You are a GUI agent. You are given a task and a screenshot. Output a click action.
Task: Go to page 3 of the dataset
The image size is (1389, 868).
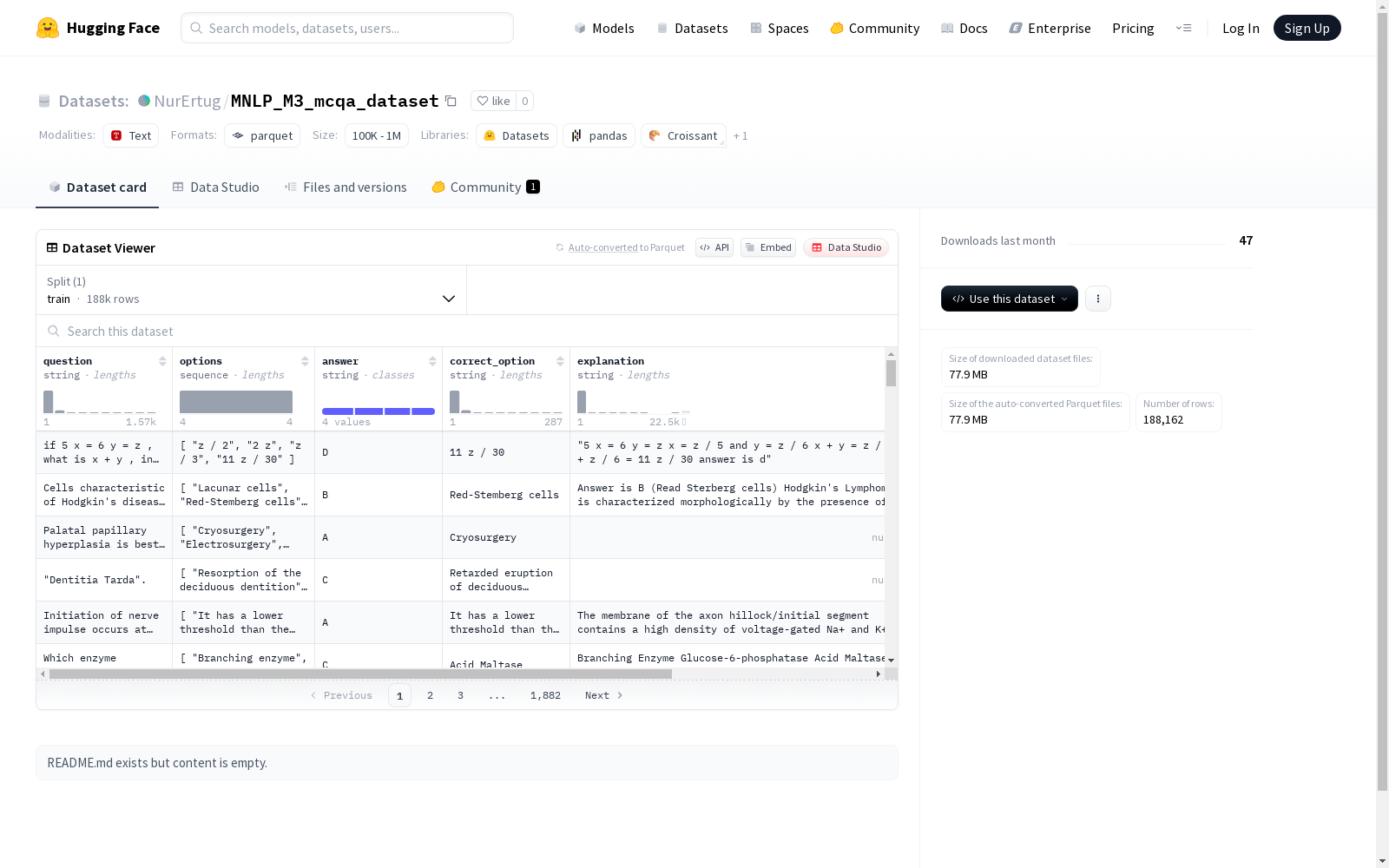point(460,695)
